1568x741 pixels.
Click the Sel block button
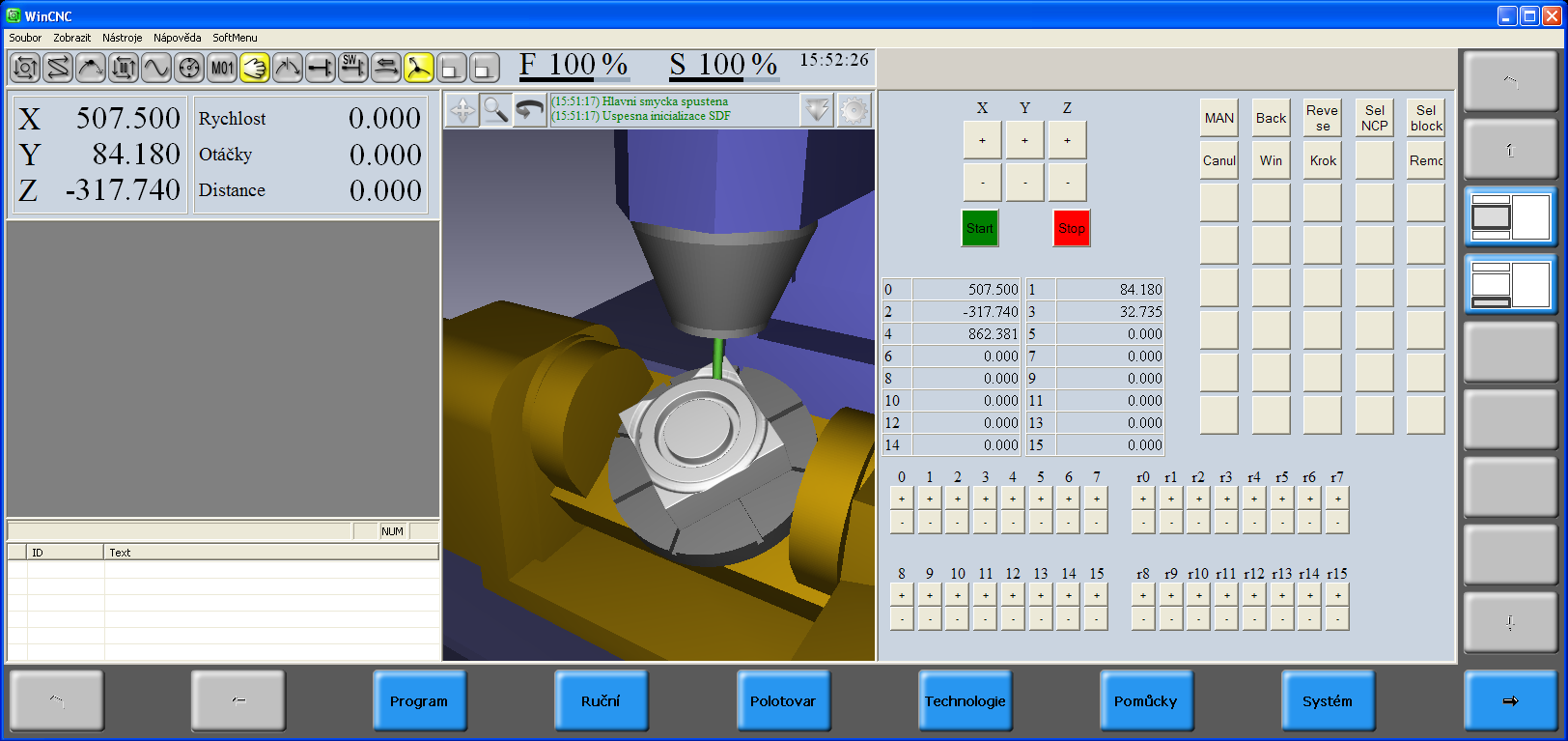point(1426,118)
